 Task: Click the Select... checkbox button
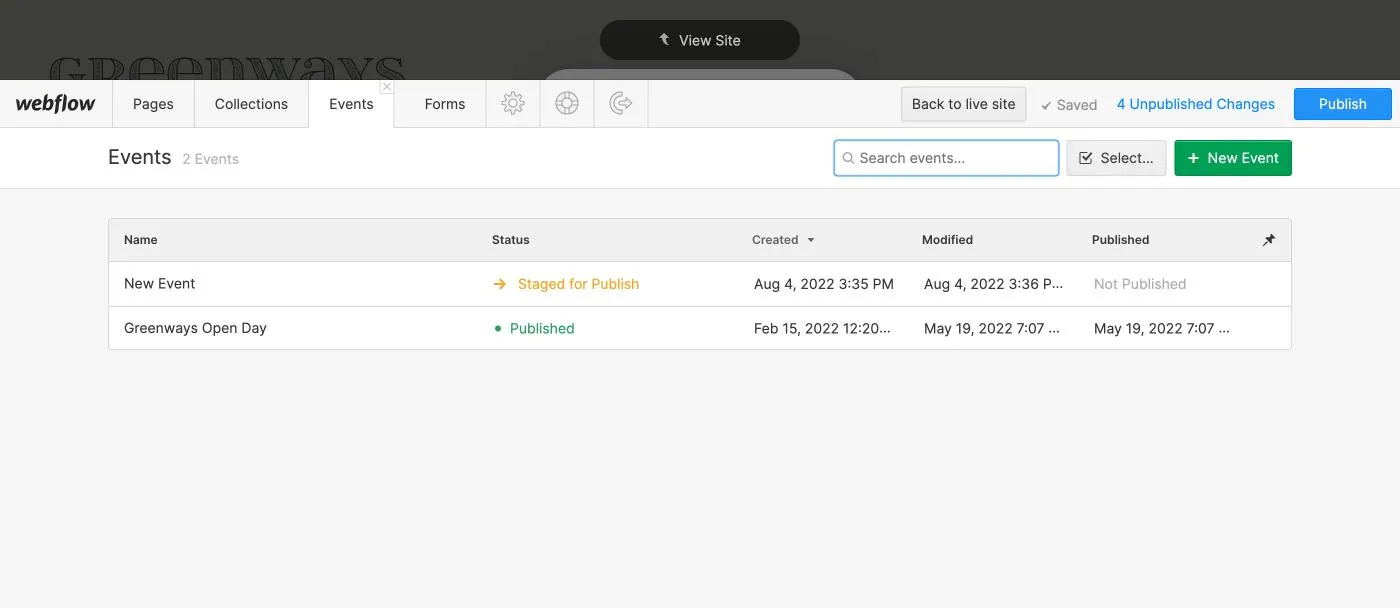coord(1116,158)
